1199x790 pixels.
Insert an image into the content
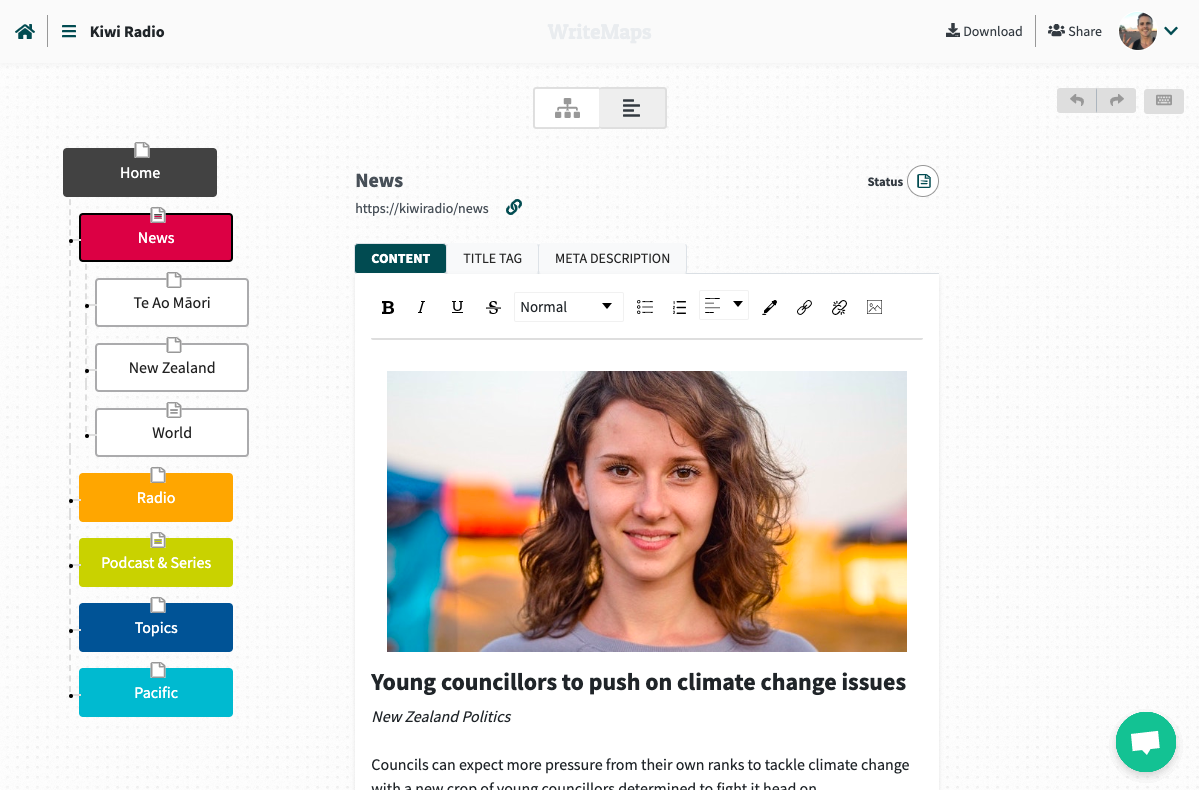[x=874, y=307]
